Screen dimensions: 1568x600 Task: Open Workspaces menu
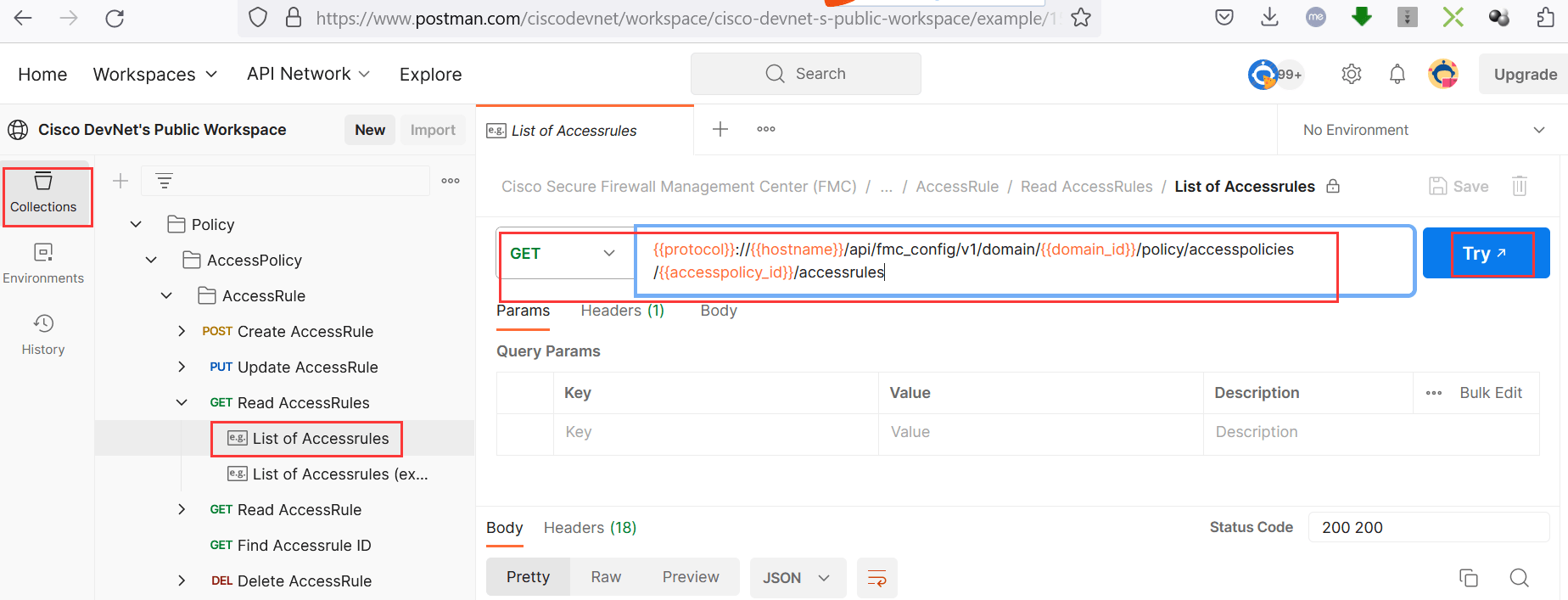coord(155,75)
